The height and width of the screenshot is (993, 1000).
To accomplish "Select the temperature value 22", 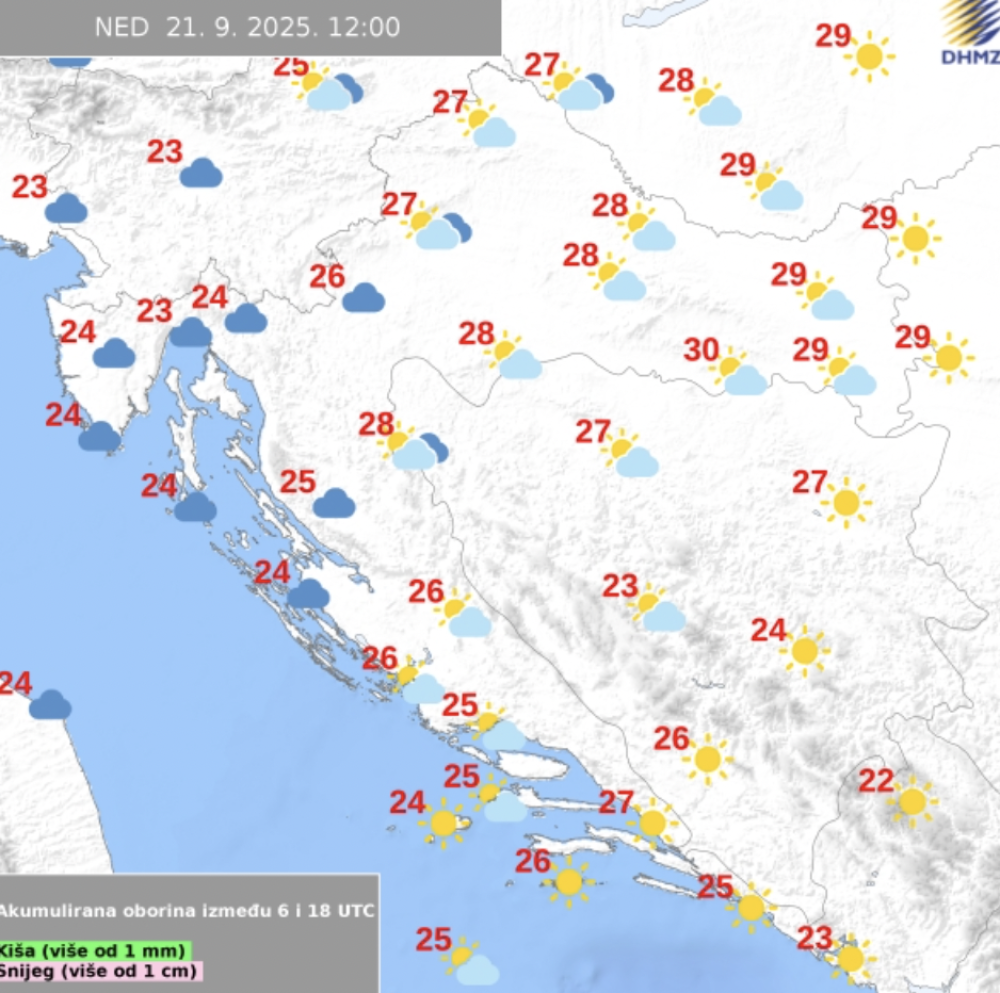I will pyautogui.click(x=876, y=781).
